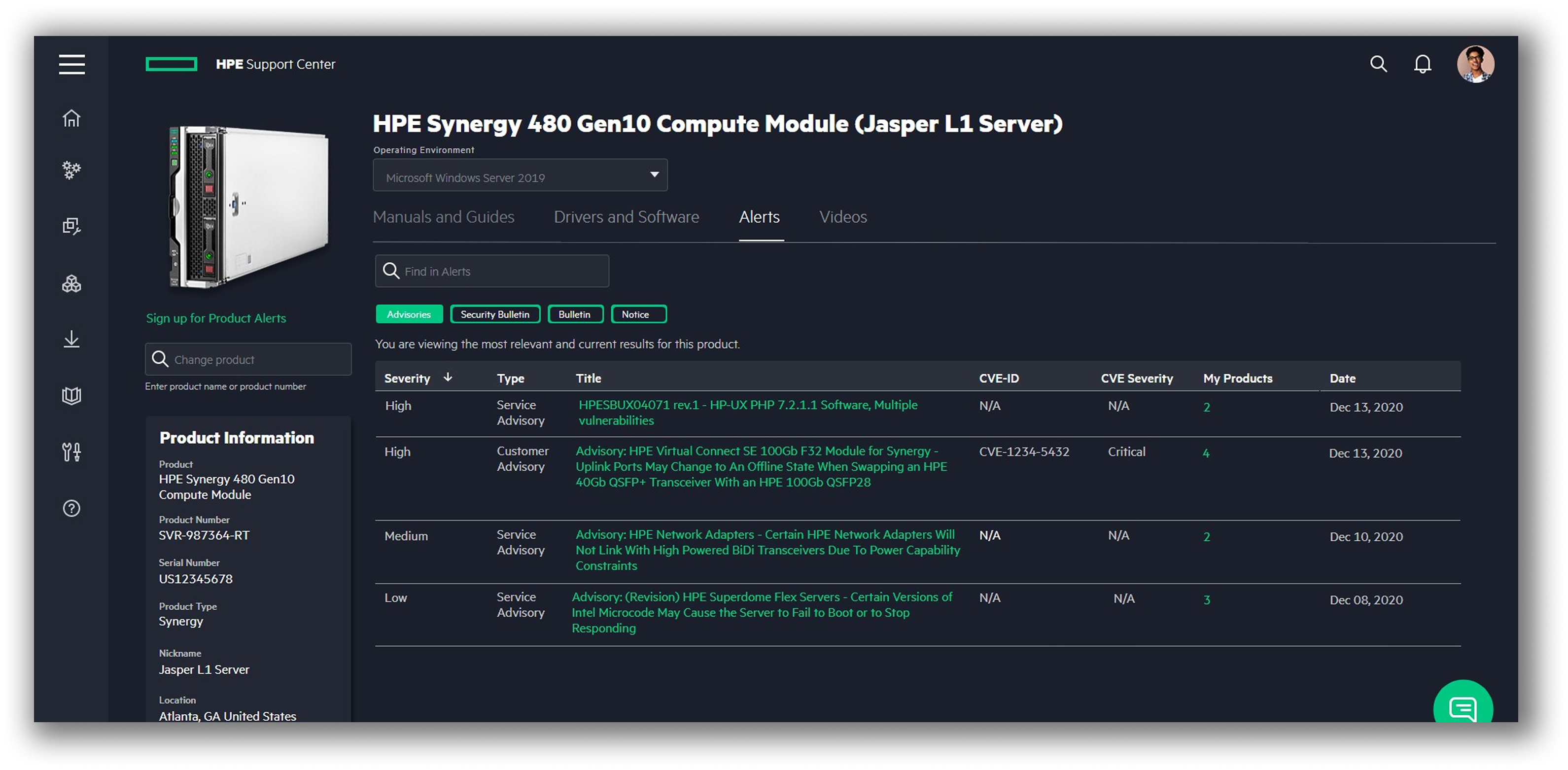1568x770 pixels.
Task: Open the cases icon in sidebar
Action: [x=72, y=226]
